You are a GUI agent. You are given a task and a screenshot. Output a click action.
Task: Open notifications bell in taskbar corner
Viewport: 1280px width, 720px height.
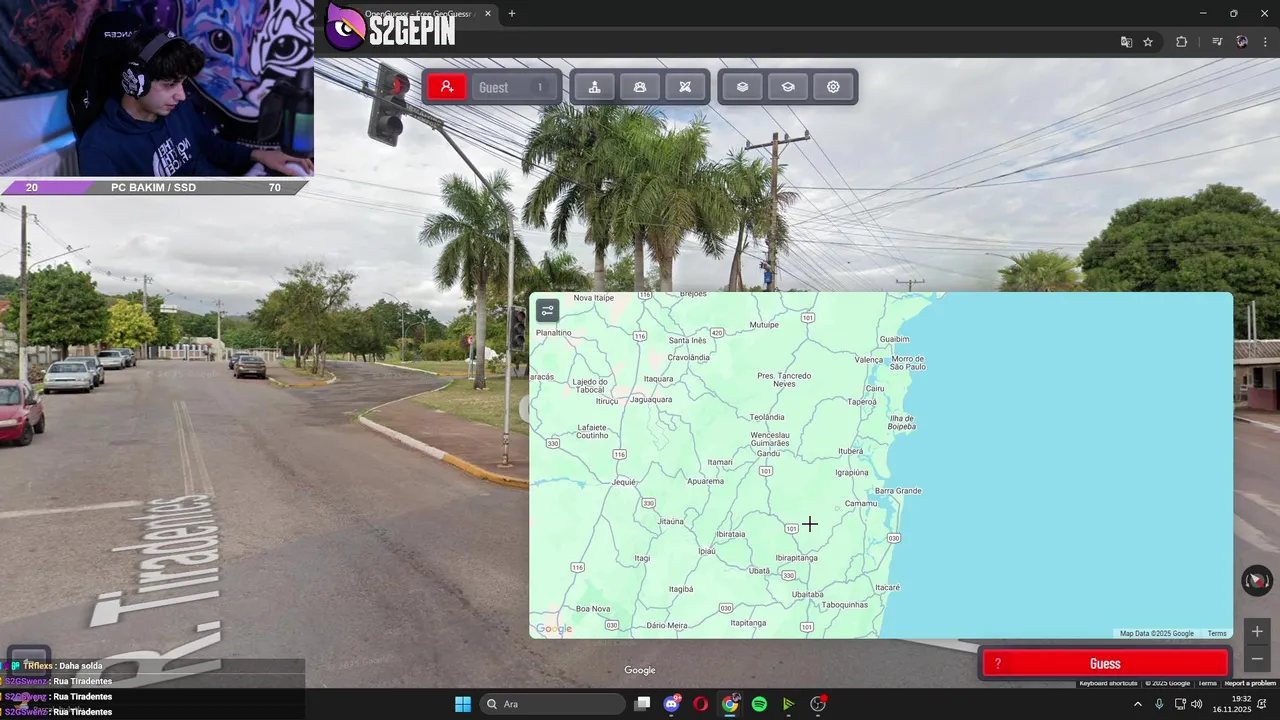tap(1262, 704)
